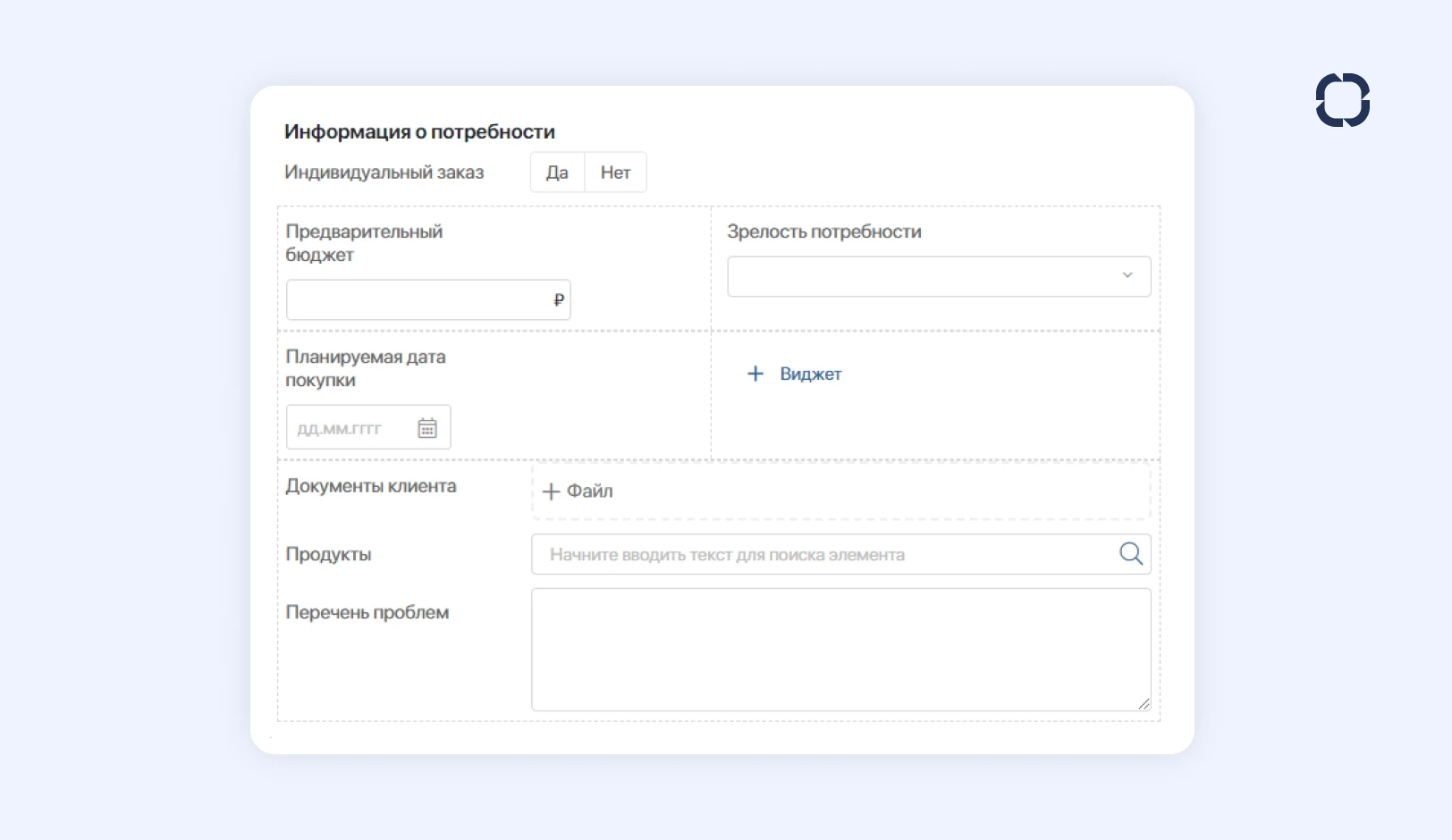Click the plus icon beside Виджет
Screen dimensions: 1452x840
coord(756,374)
